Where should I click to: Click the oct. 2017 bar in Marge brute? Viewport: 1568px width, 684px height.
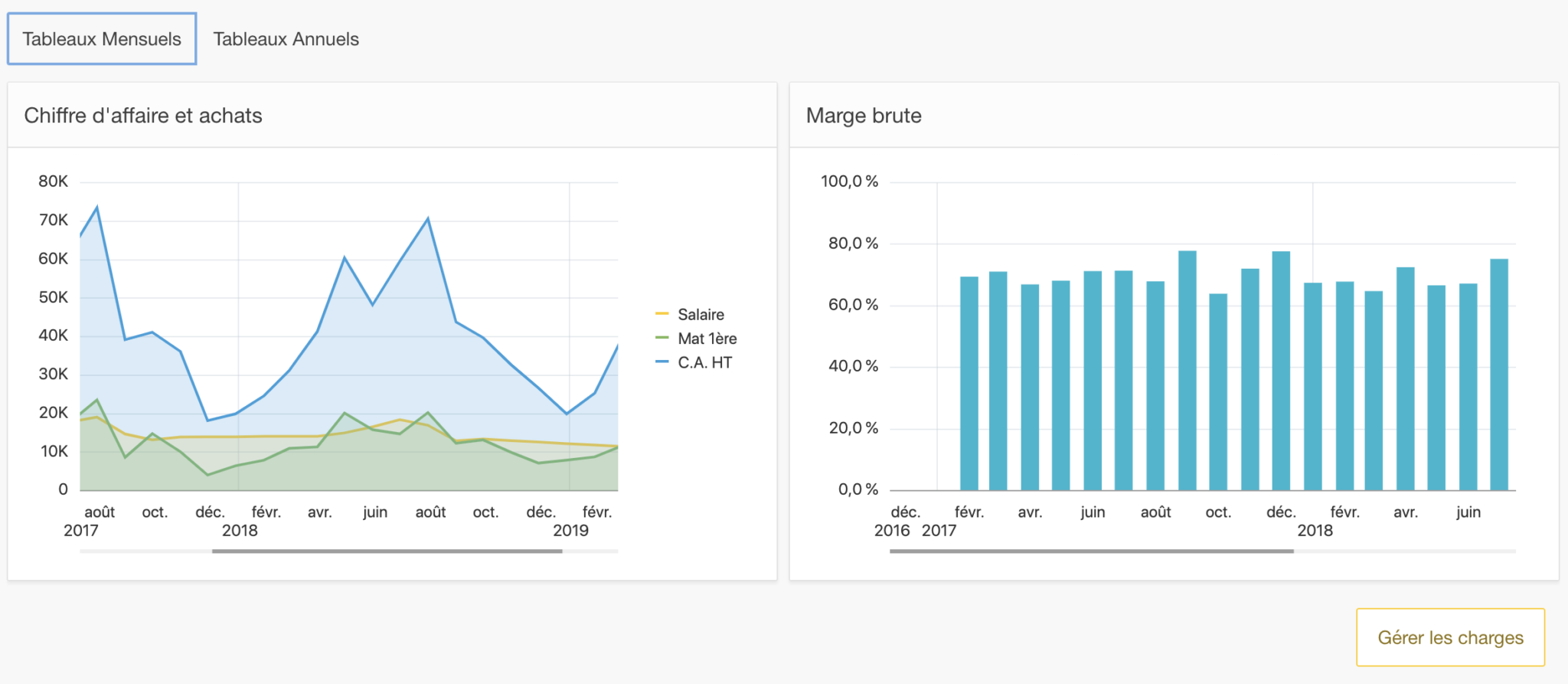tap(1218, 391)
